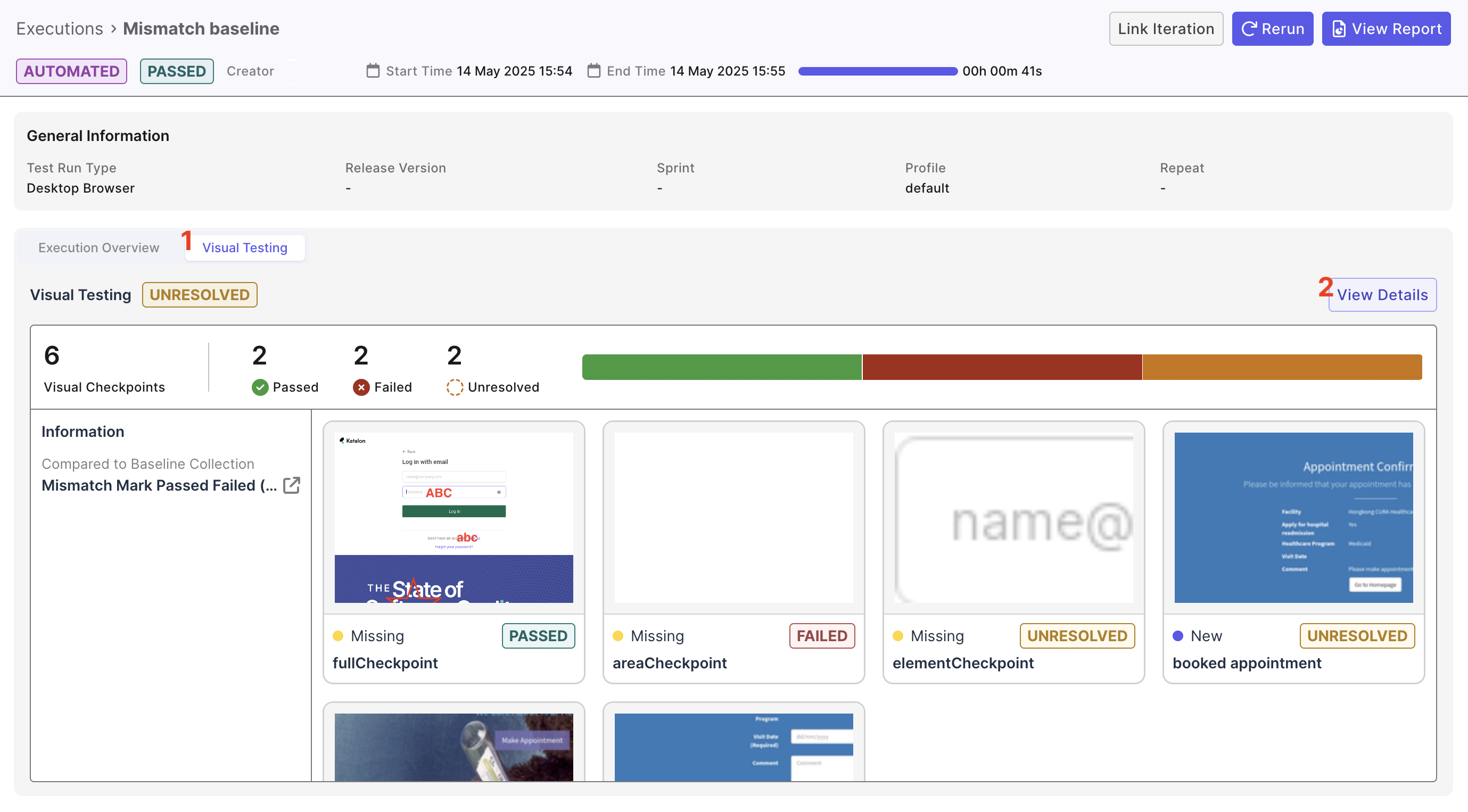Click the Compared to Baseline Collection text
Viewport: 1468px width, 812px height.
click(147, 464)
